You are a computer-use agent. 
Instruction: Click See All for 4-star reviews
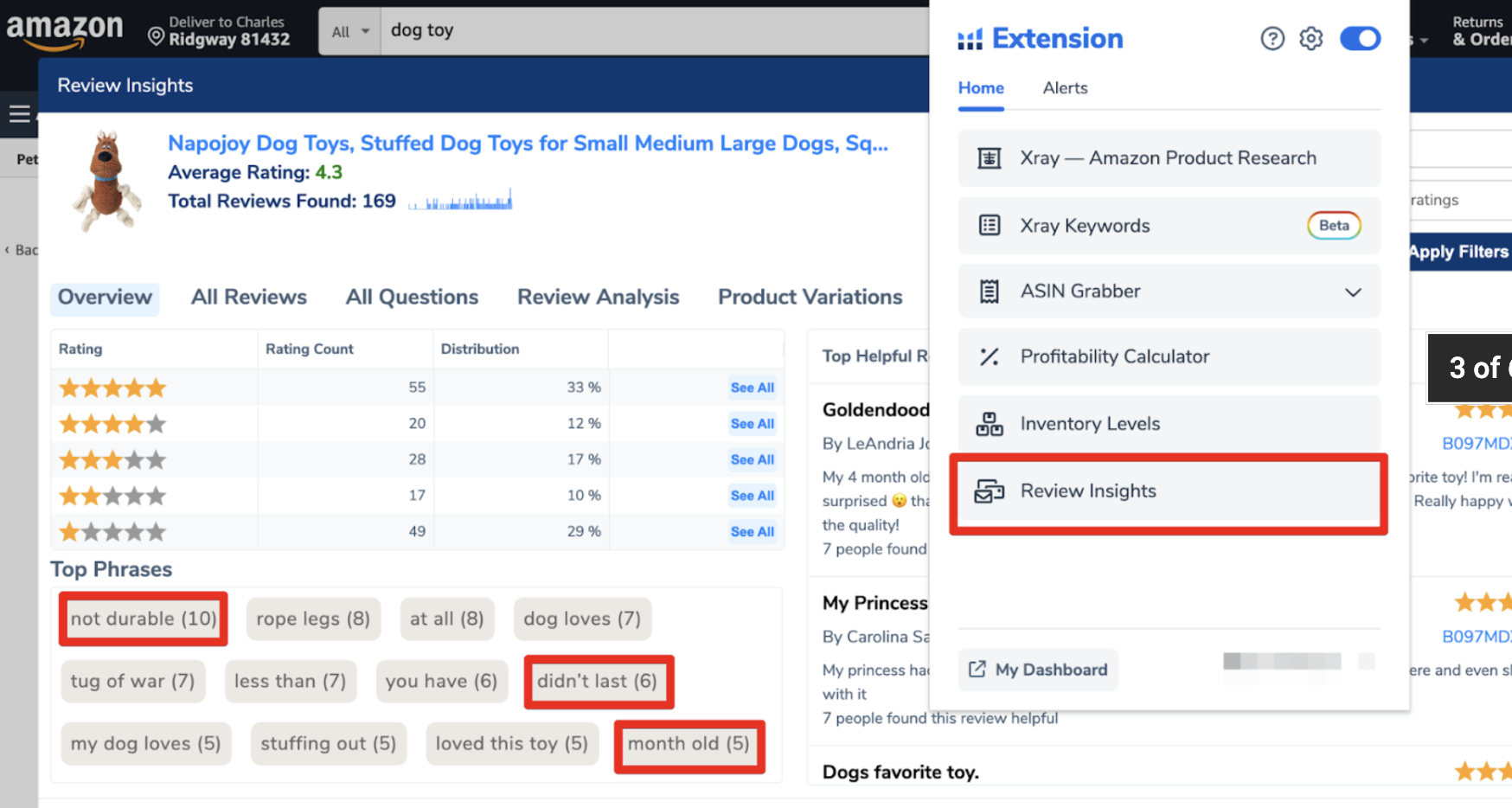[x=752, y=424]
